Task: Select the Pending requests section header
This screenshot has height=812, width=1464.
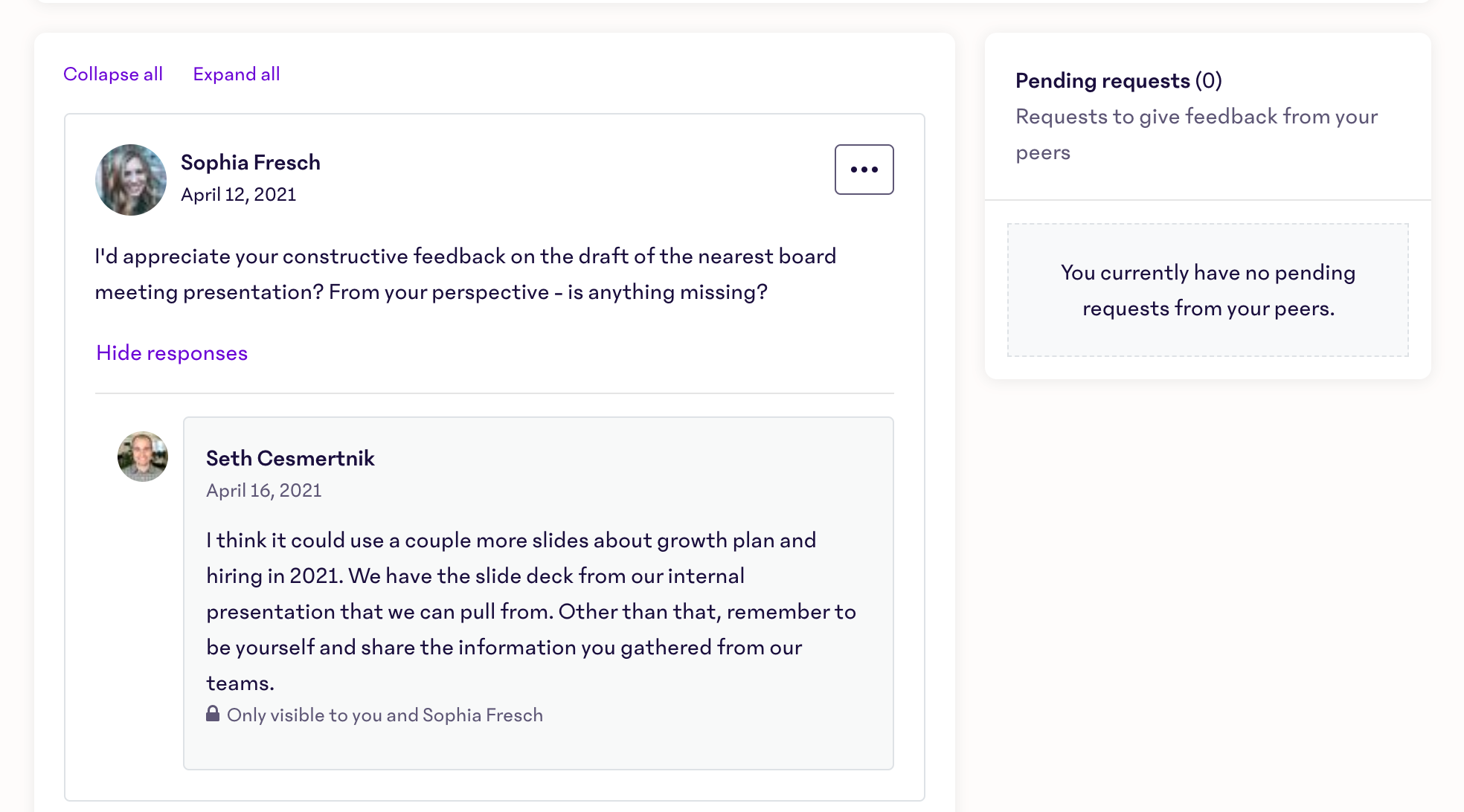Action: pos(1118,80)
